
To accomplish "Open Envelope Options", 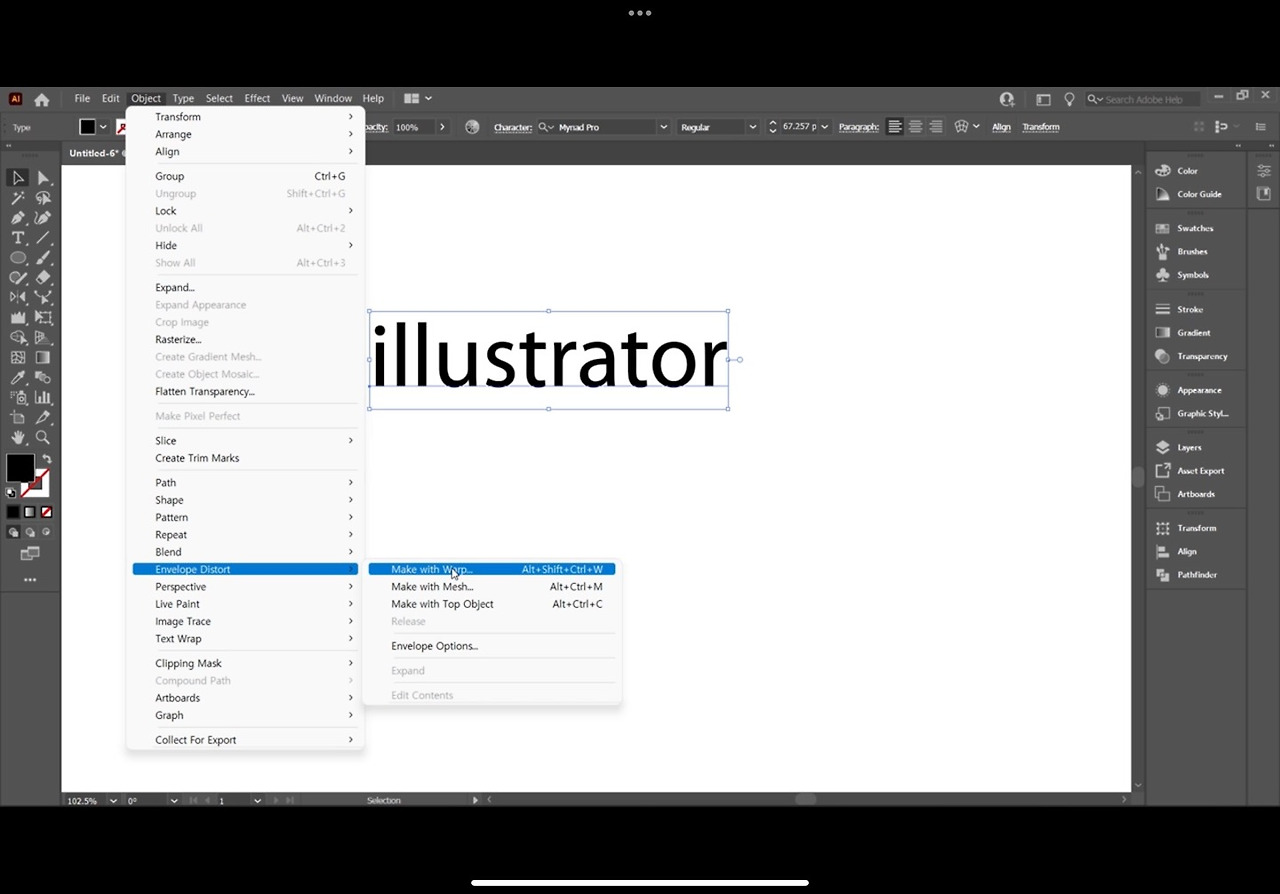I will pyautogui.click(x=491, y=646).
